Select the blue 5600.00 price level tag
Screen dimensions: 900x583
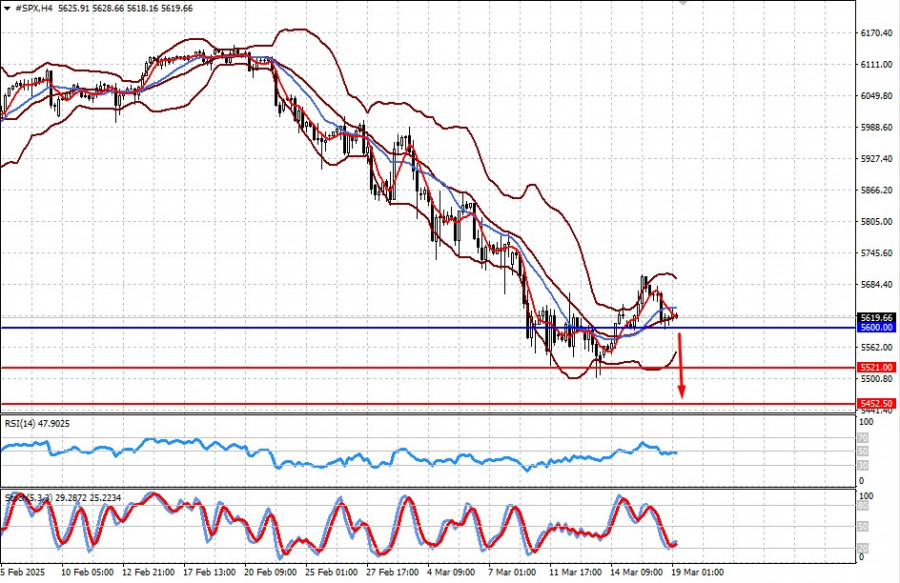pos(876,328)
